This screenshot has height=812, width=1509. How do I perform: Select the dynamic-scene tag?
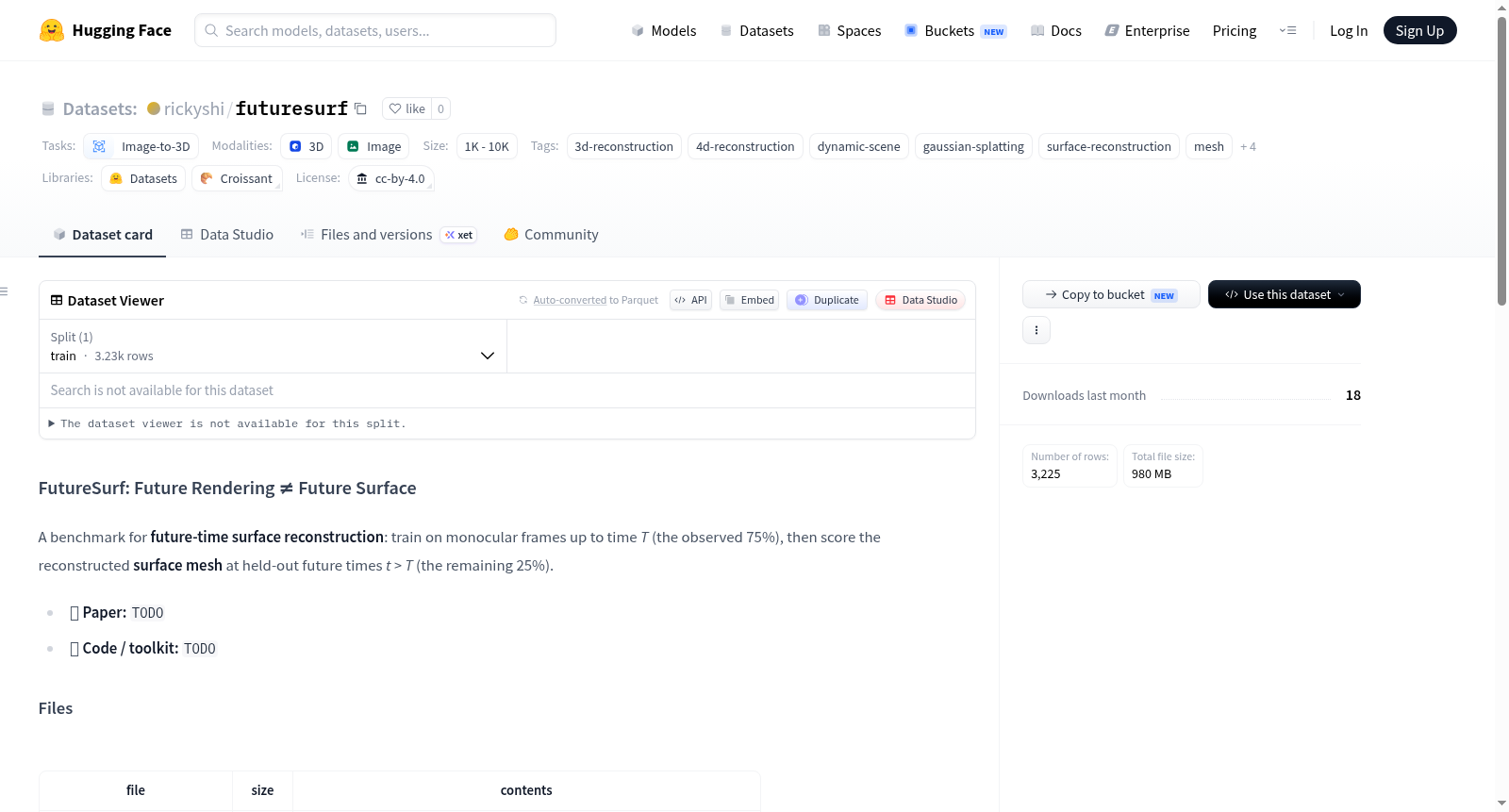pos(859,146)
